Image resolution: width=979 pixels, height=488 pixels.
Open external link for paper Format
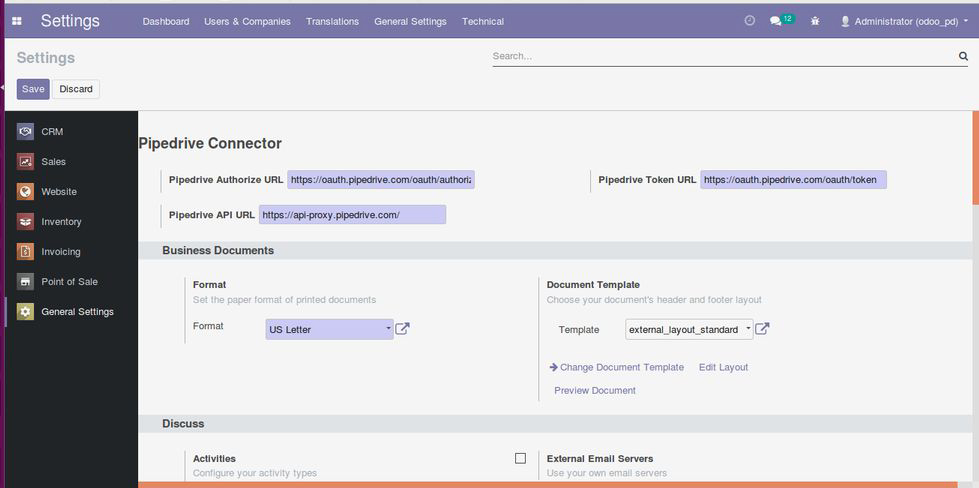click(403, 328)
